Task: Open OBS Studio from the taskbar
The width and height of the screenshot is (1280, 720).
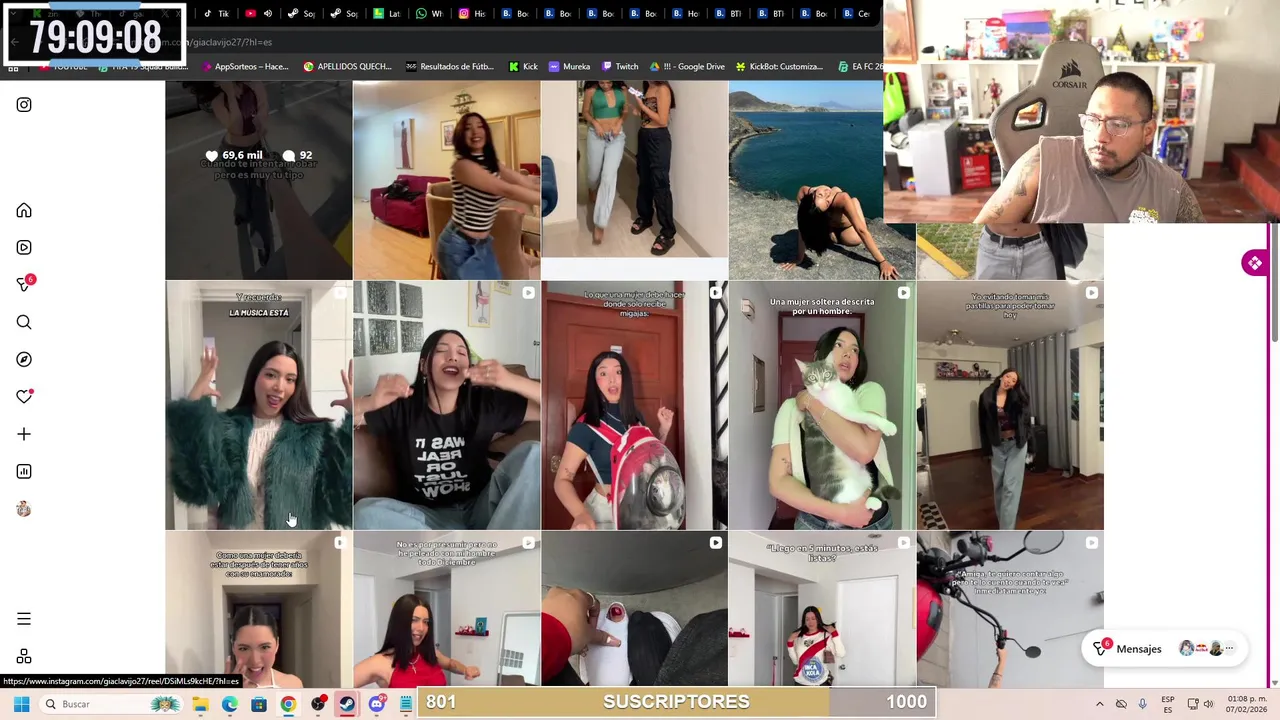Action: tap(318, 705)
